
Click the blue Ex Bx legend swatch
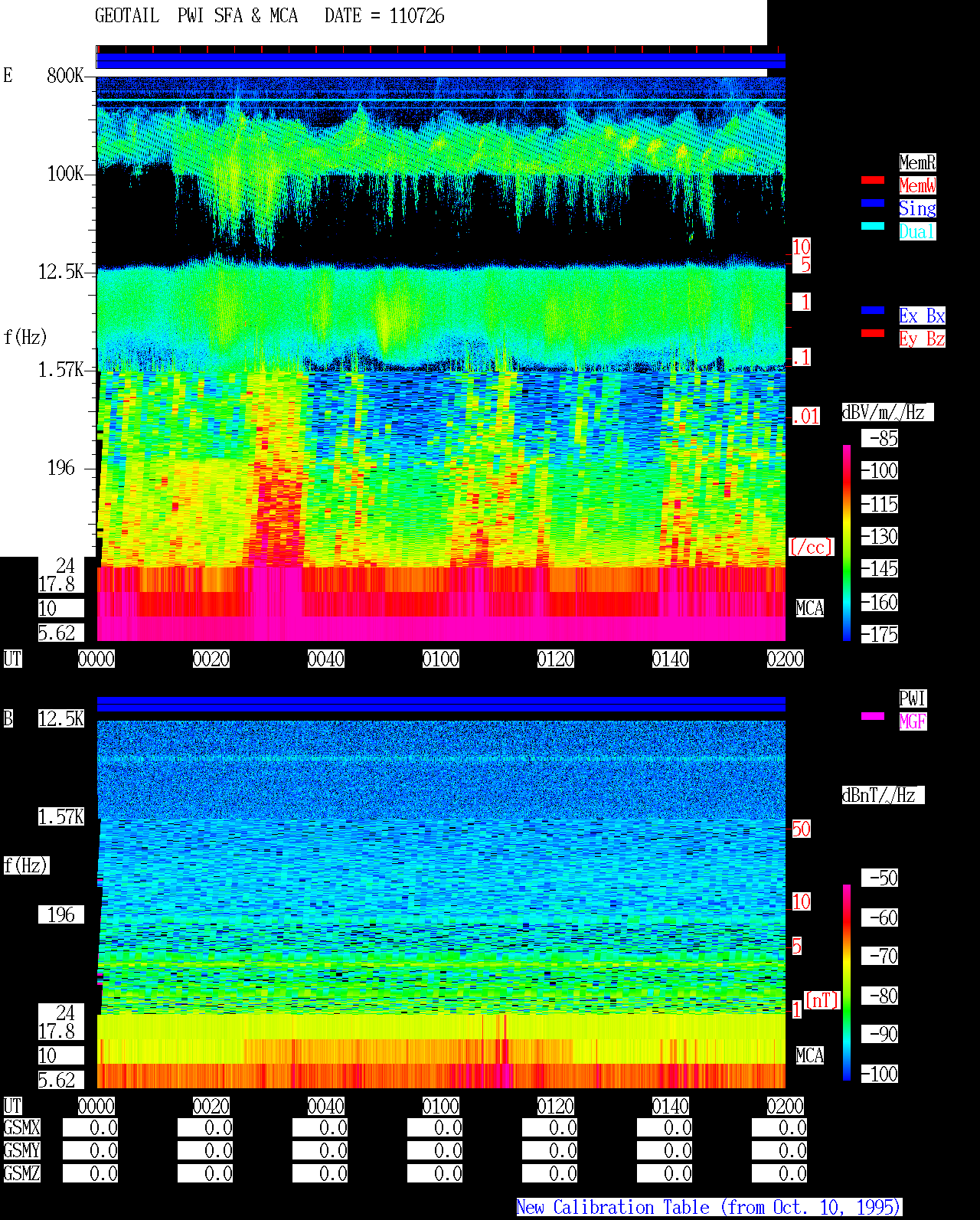tap(873, 310)
